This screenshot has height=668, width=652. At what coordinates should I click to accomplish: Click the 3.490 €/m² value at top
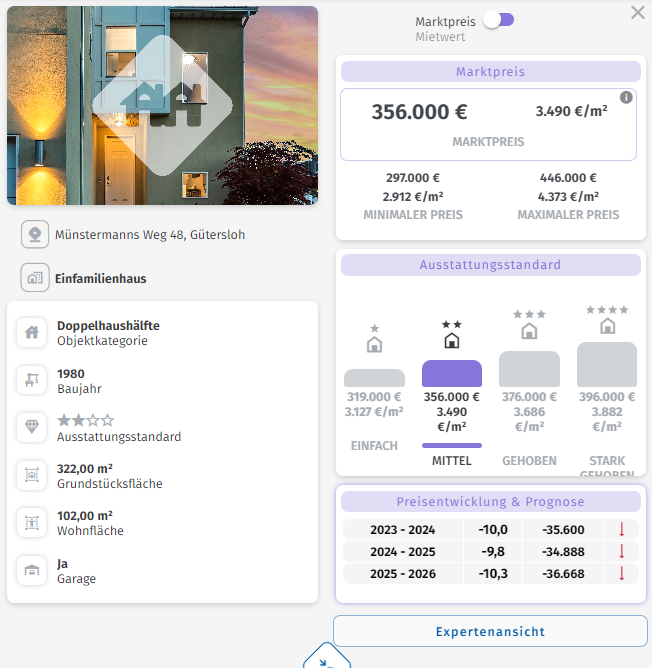click(571, 111)
